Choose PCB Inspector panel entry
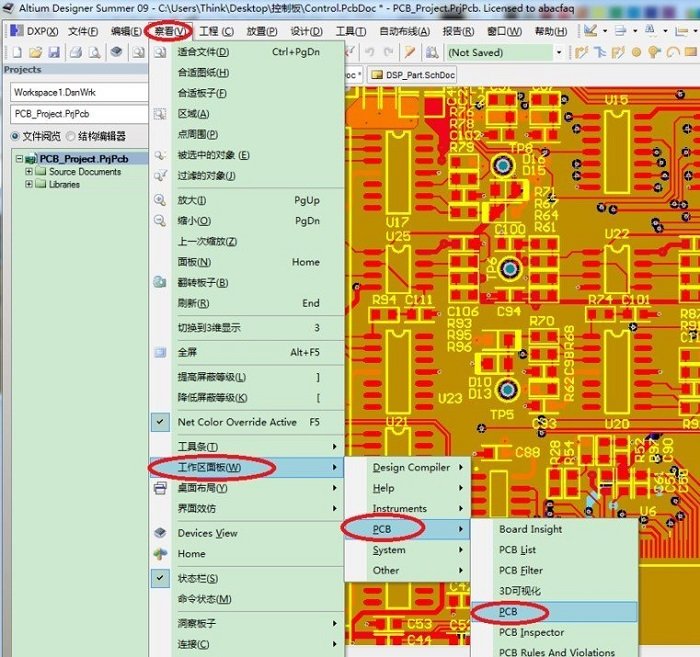 click(554, 632)
